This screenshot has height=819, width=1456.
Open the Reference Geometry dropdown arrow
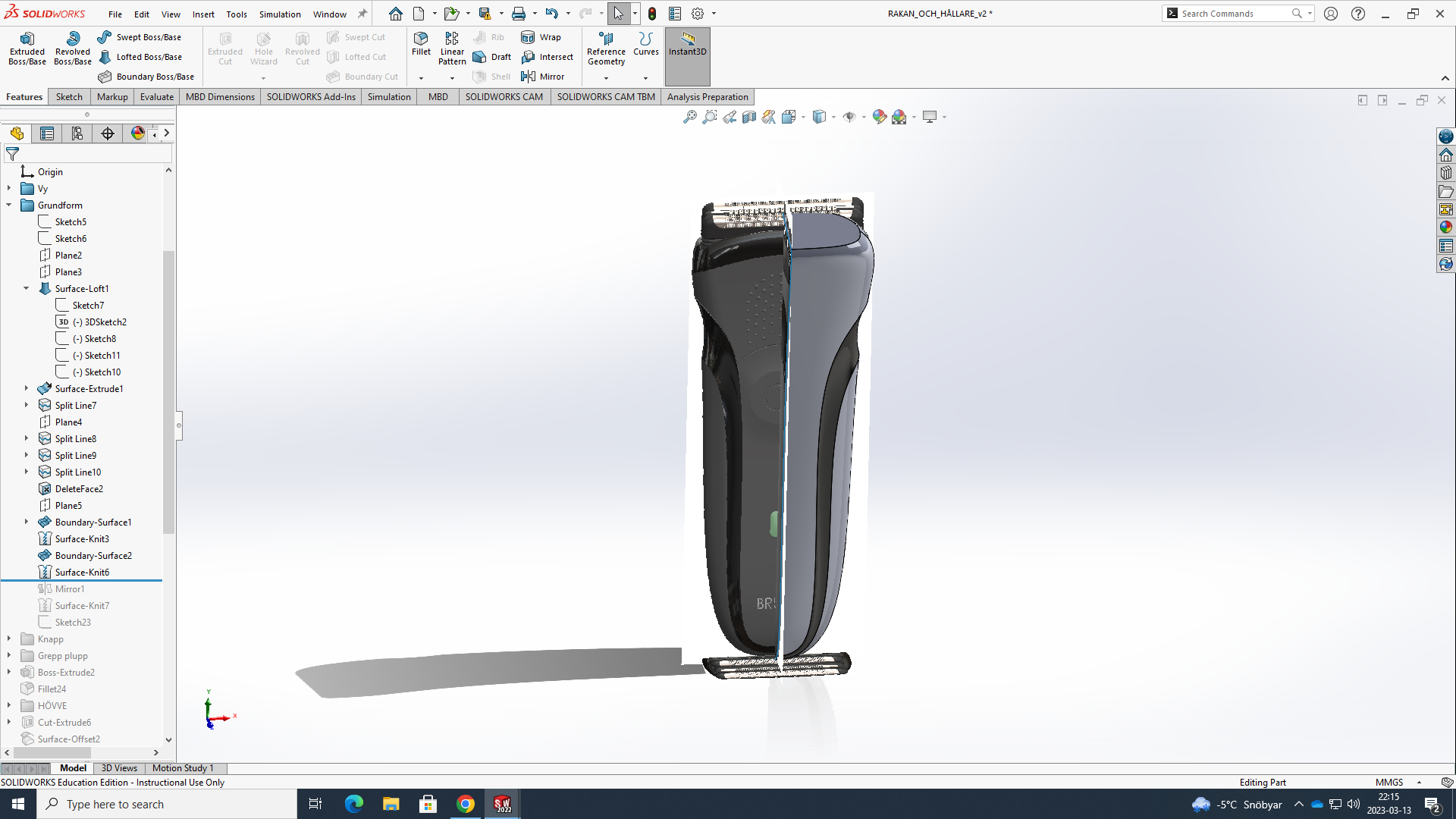coord(606,78)
